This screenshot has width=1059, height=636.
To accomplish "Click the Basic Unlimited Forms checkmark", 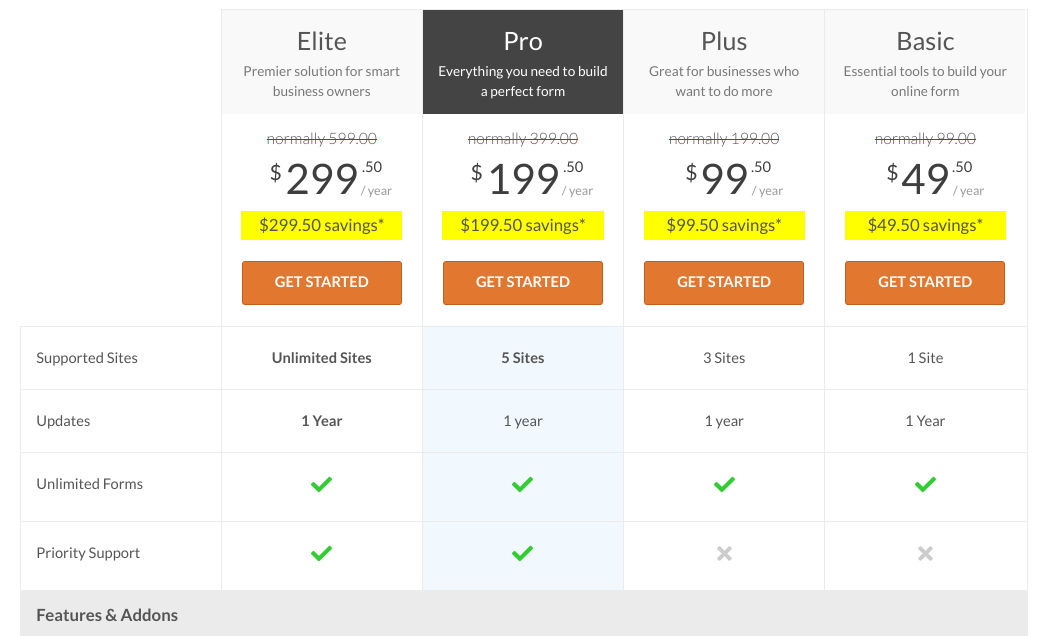I will (x=925, y=484).
